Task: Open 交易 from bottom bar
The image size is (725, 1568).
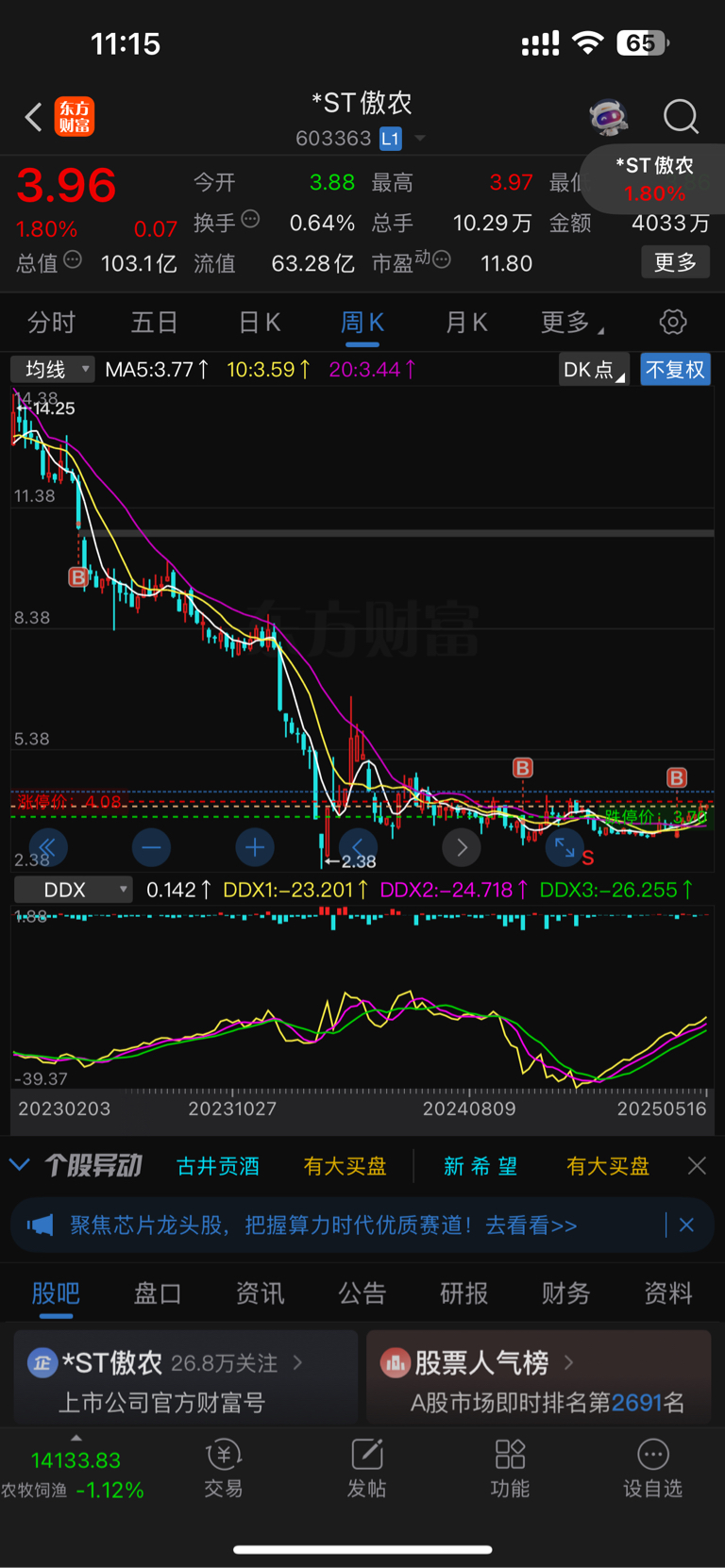Action: tap(224, 1468)
